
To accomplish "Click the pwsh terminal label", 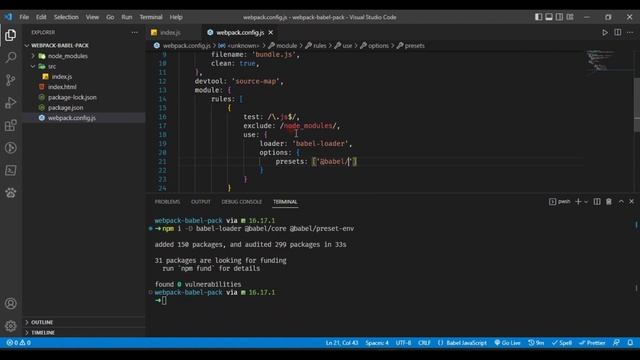I will click(560, 202).
